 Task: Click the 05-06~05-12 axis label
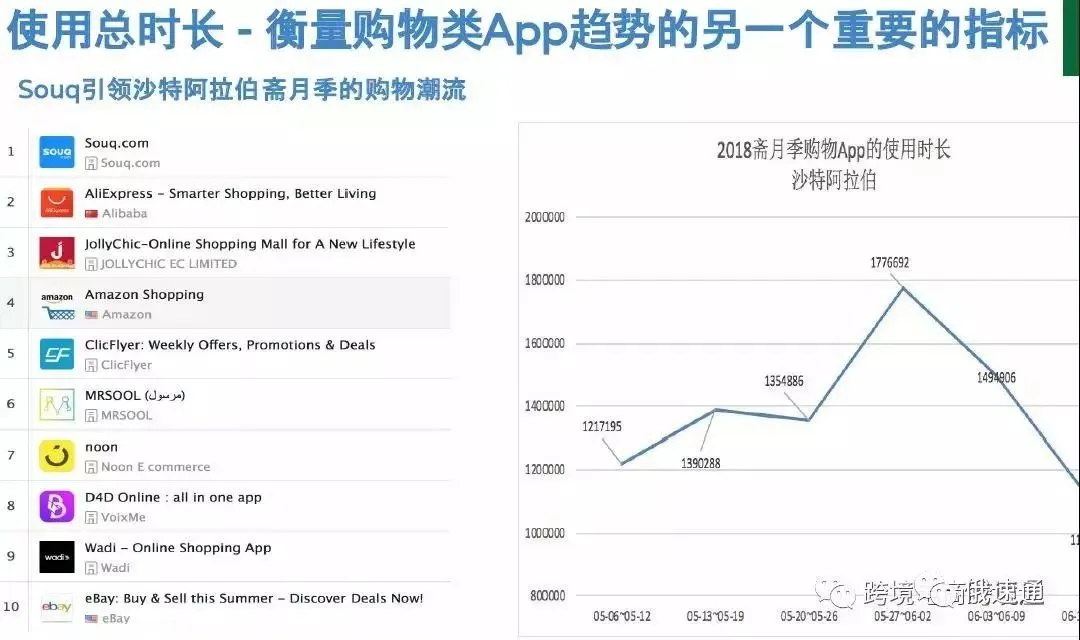pos(622,617)
